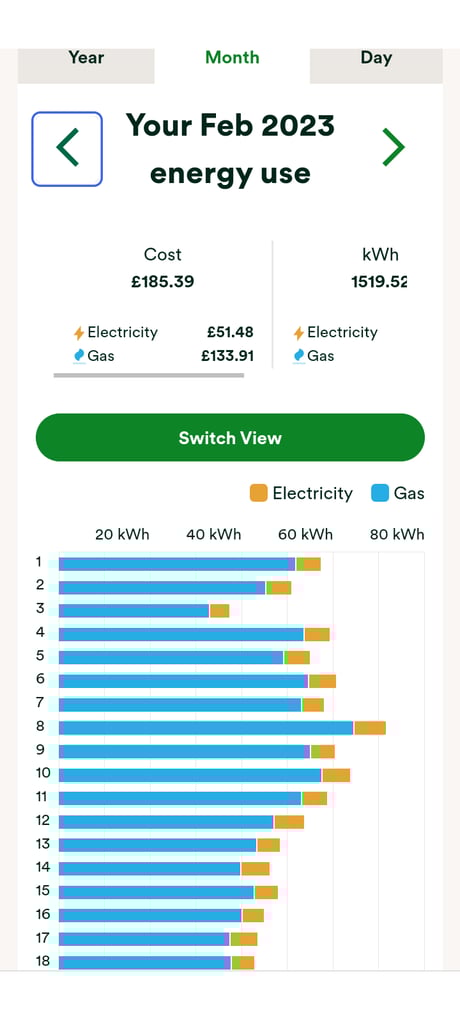This screenshot has width=460, height=1024.
Task: Go to next month with right arrow
Action: coord(393,148)
